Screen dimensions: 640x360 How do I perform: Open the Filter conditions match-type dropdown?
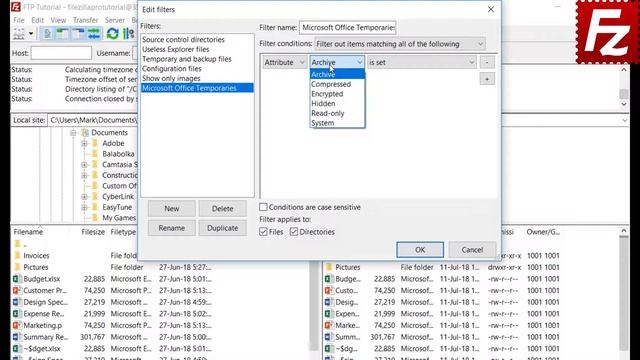(x=400, y=44)
